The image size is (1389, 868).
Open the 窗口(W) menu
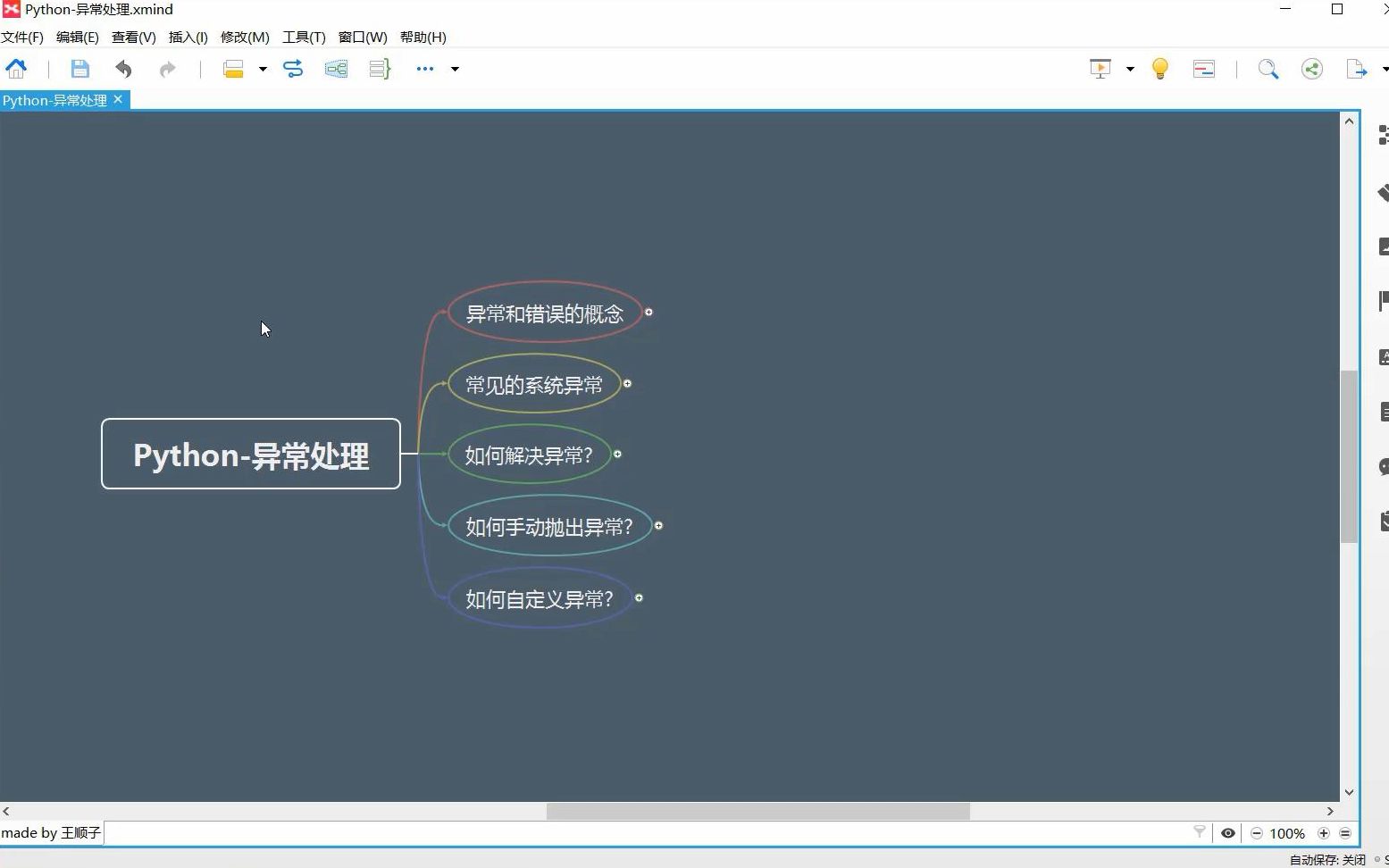(x=363, y=37)
